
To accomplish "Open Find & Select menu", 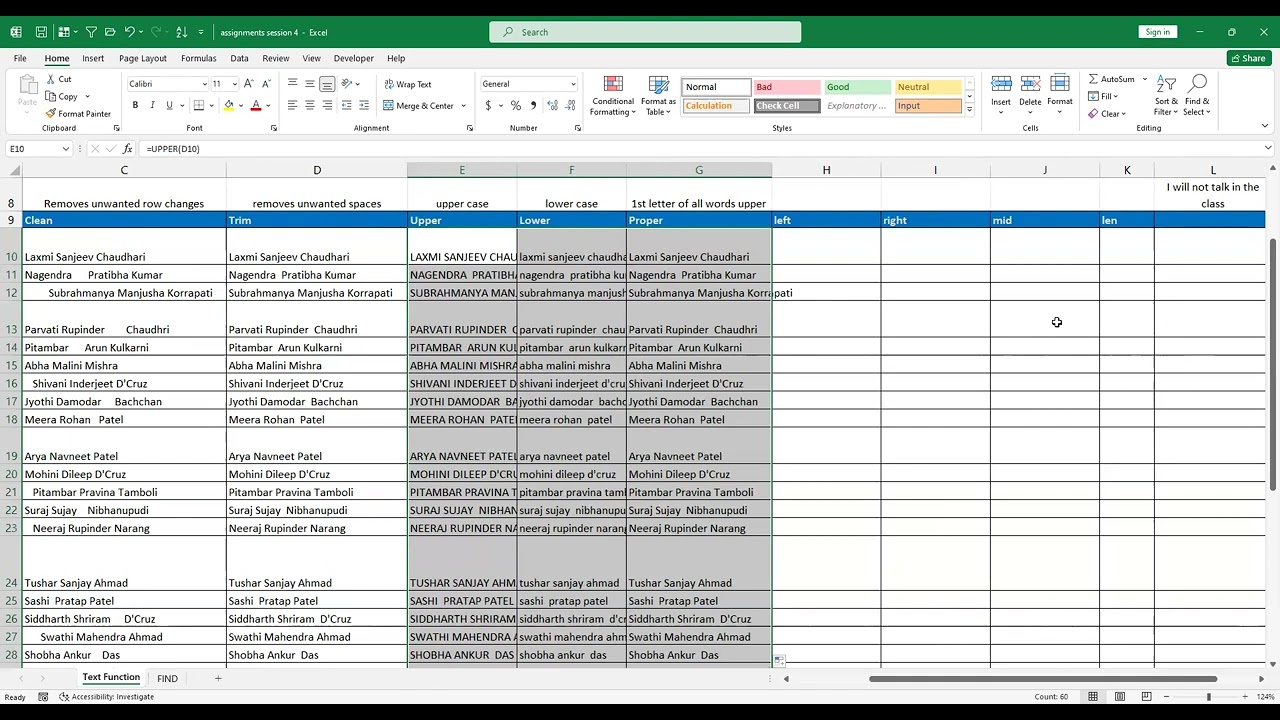I will tap(1197, 96).
